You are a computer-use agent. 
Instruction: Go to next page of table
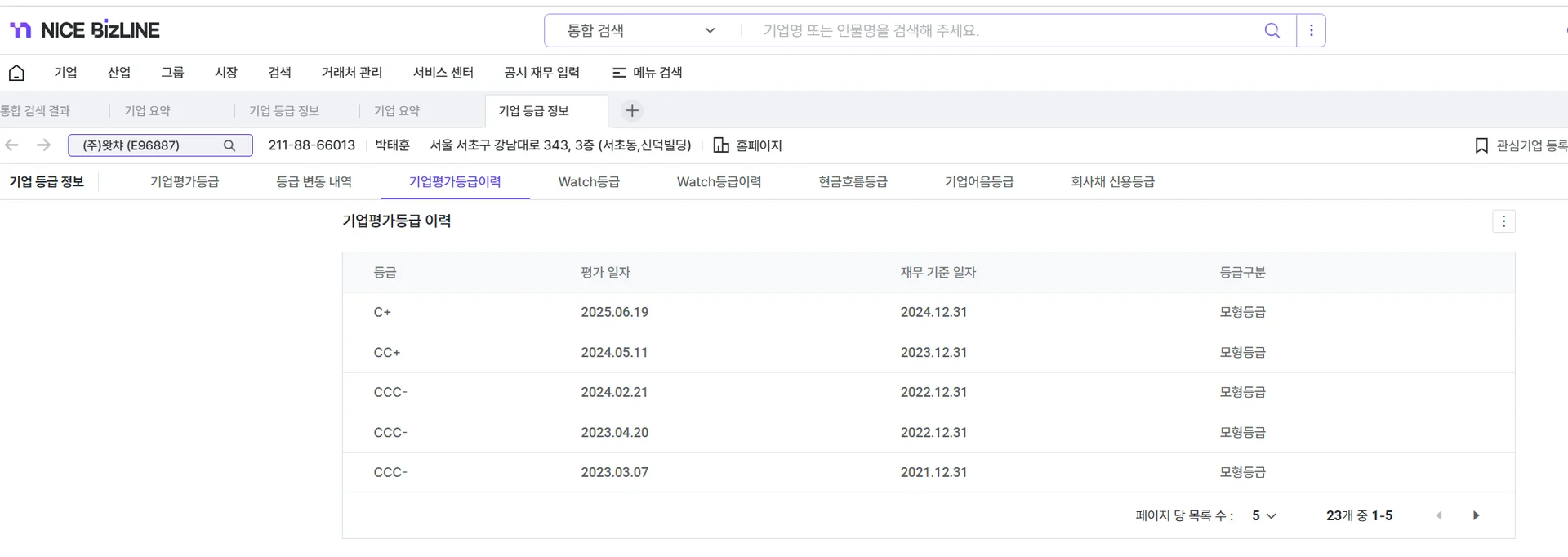tap(1476, 515)
